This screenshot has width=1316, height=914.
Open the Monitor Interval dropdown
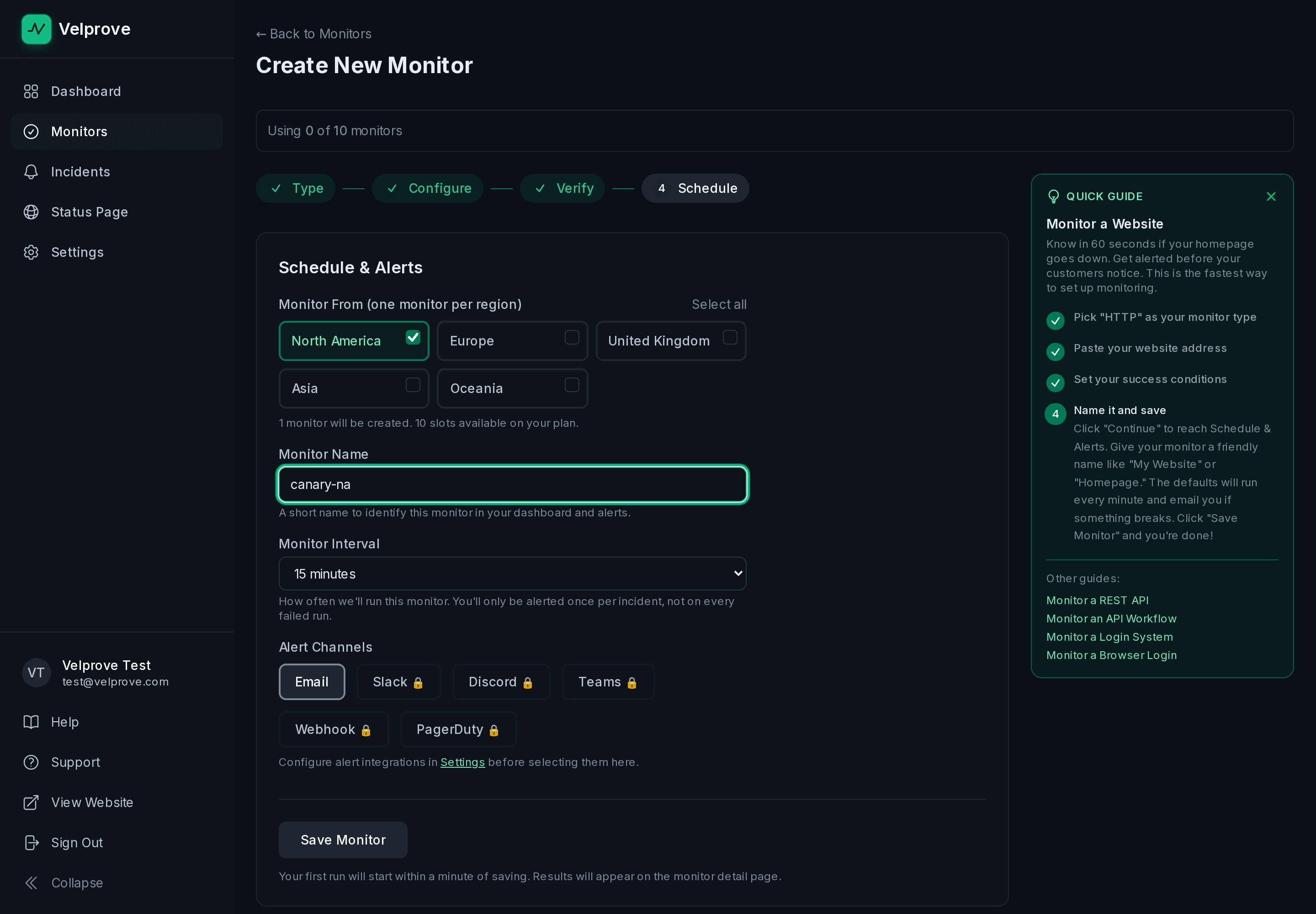(x=512, y=573)
